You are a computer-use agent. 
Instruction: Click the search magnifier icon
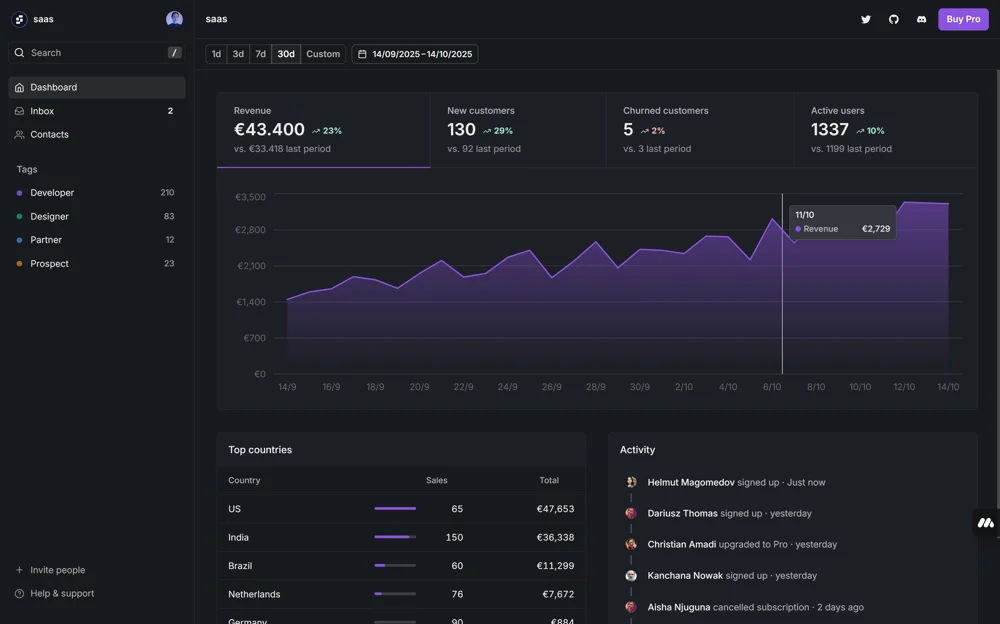click(19, 53)
